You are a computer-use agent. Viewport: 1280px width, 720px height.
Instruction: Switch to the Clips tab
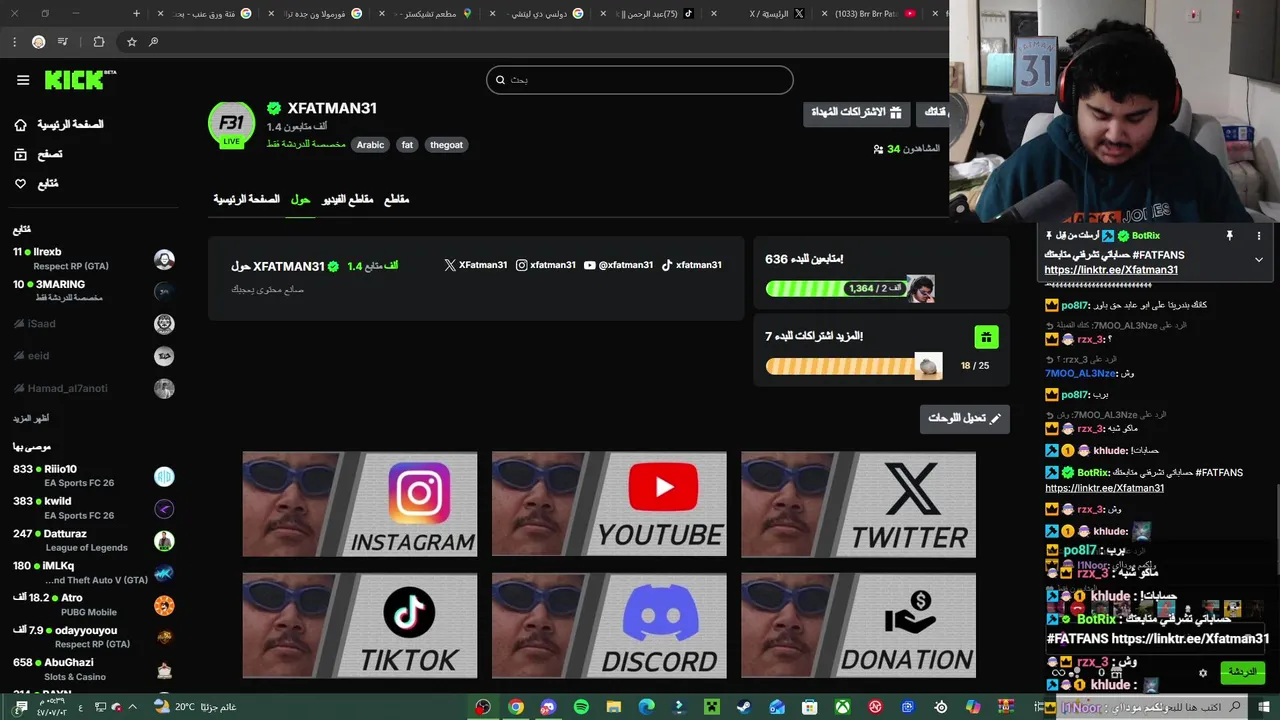coord(397,200)
